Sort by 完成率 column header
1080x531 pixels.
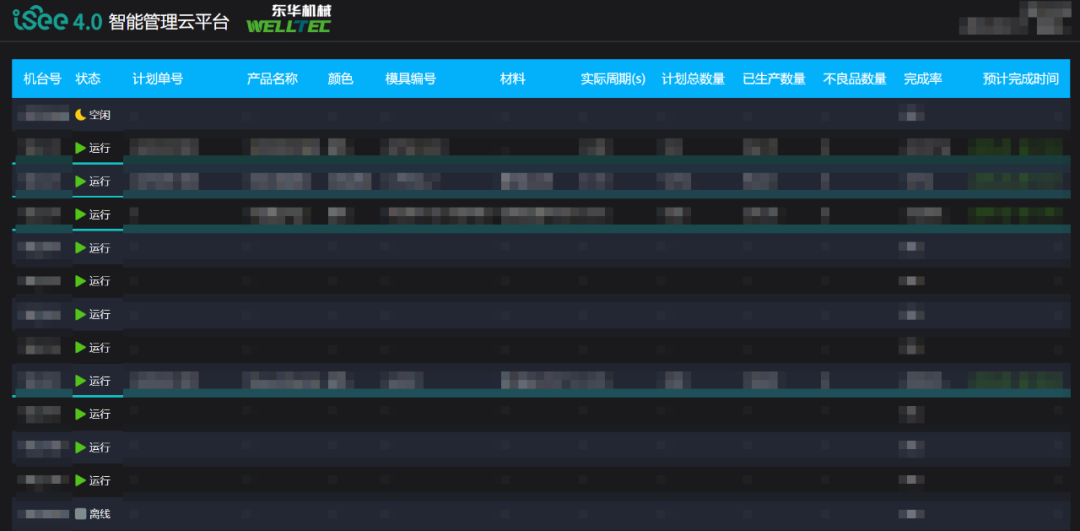[x=922, y=79]
